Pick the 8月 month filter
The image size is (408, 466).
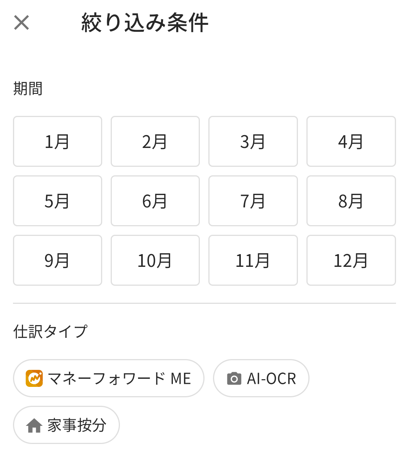pyautogui.click(x=351, y=201)
